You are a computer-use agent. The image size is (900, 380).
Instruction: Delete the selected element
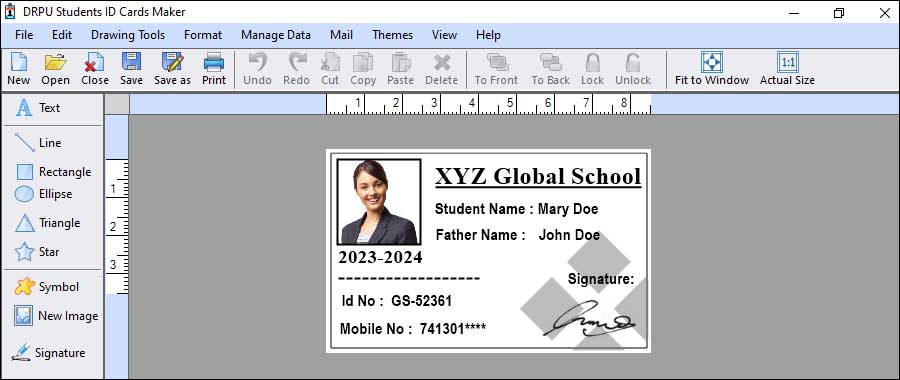pyautogui.click(x=441, y=69)
